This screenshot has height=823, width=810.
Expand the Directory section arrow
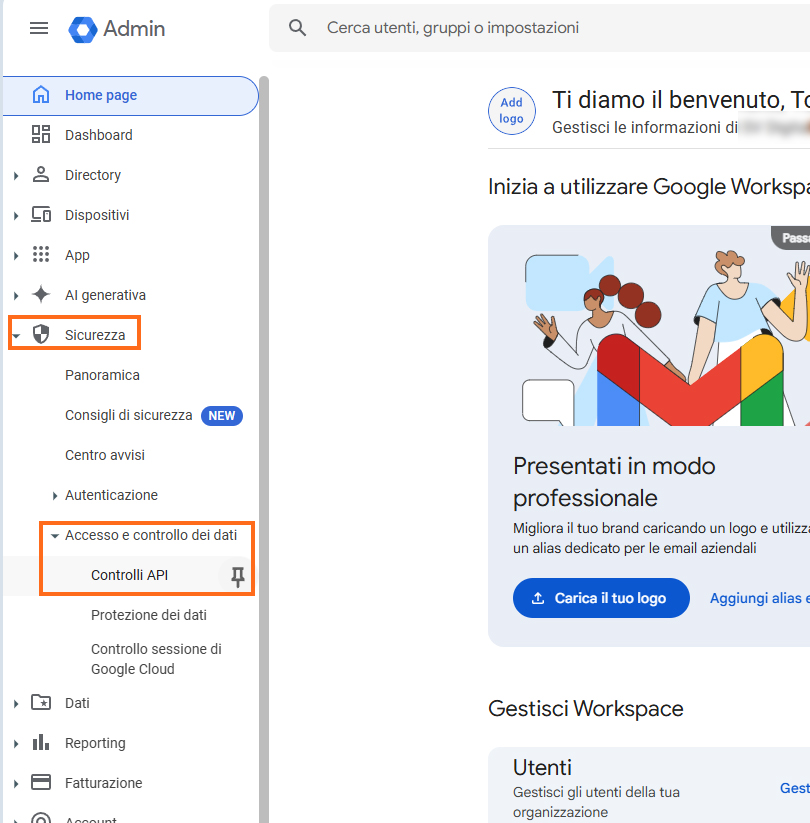16,176
